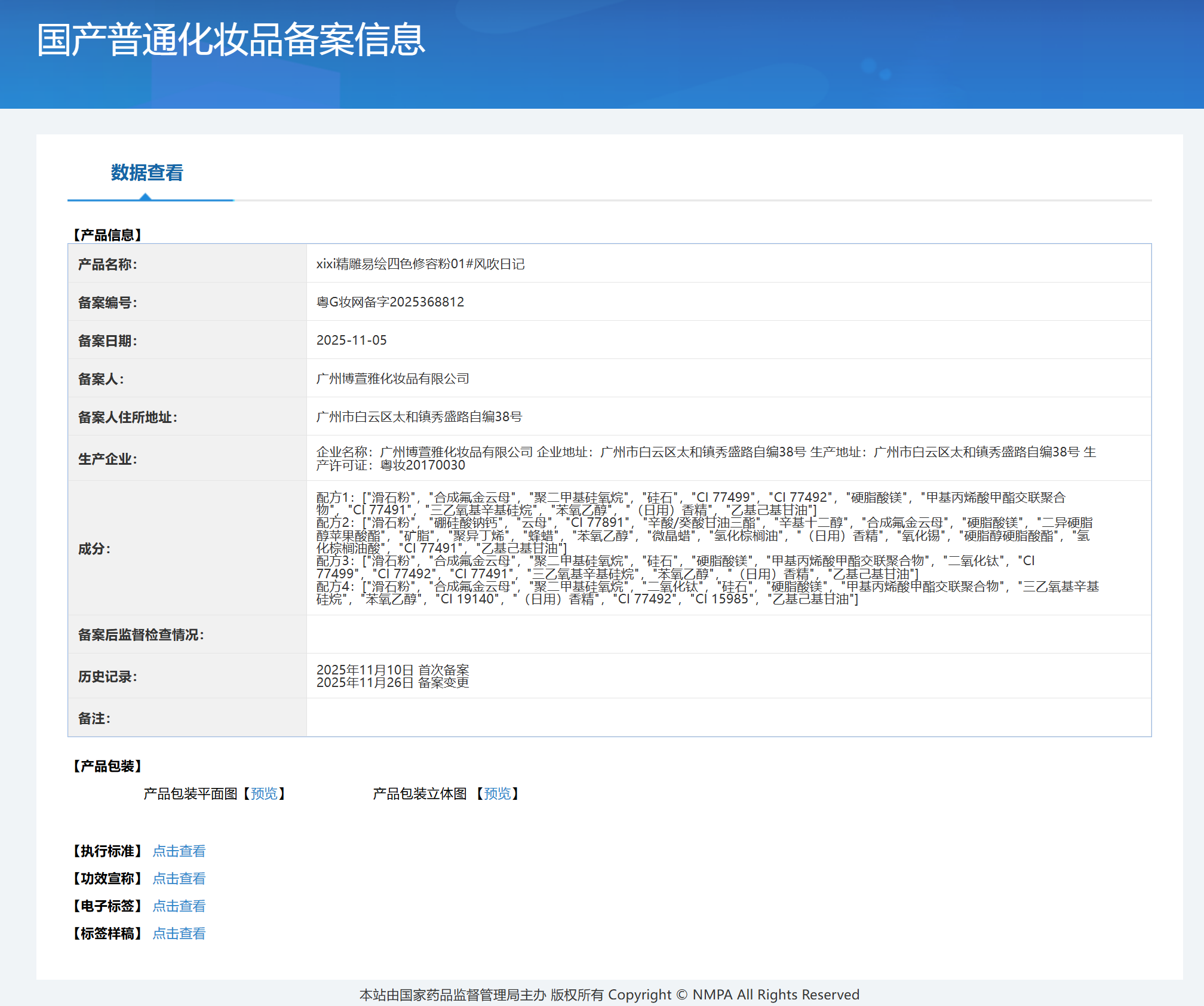Click the 备案后监督检查情况 row label

(x=141, y=634)
